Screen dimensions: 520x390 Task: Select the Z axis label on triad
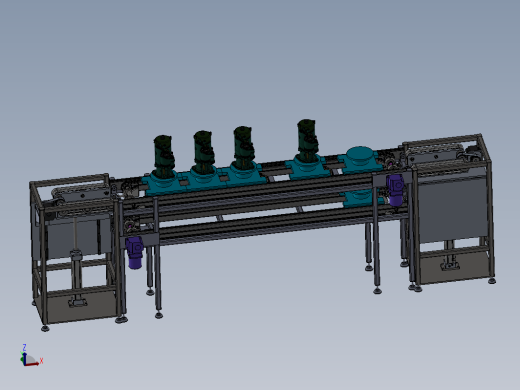[24, 348]
